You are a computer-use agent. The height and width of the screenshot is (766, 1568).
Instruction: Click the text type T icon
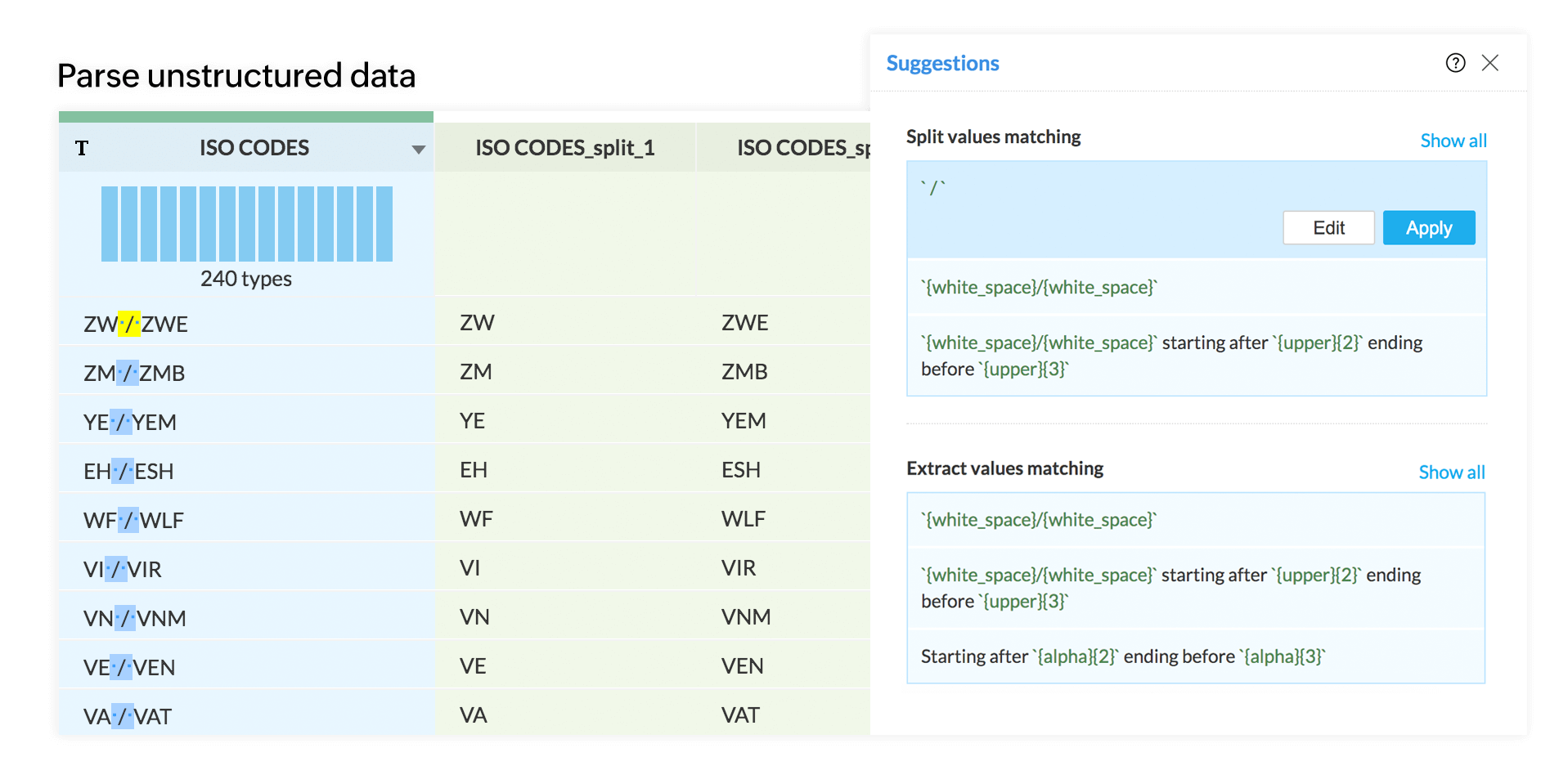(x=82, y=148)
